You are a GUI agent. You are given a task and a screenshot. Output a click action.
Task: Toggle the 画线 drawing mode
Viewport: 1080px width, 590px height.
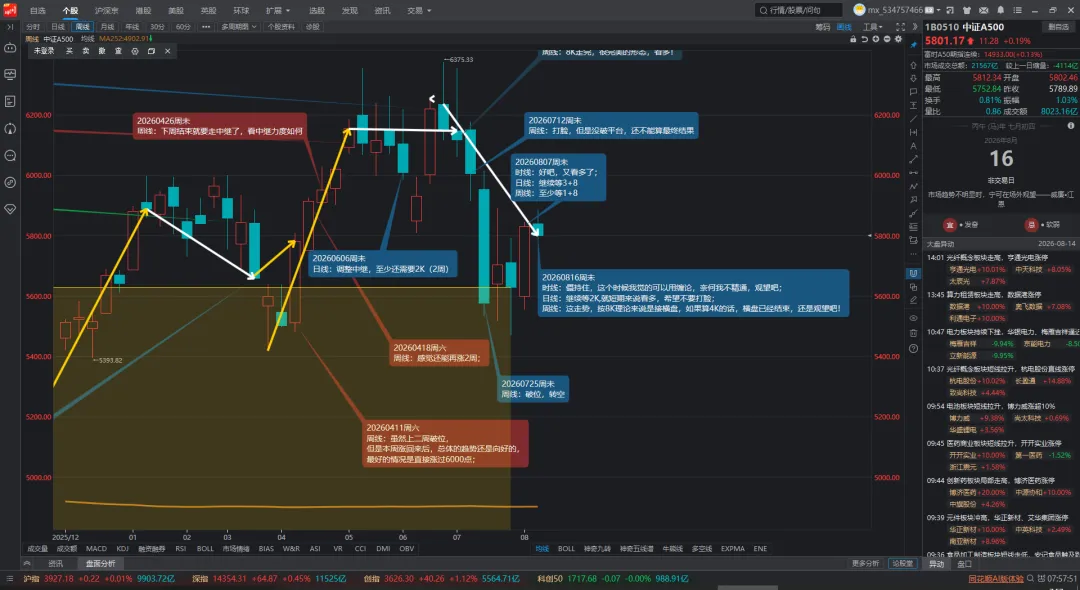tap(844, 27)
